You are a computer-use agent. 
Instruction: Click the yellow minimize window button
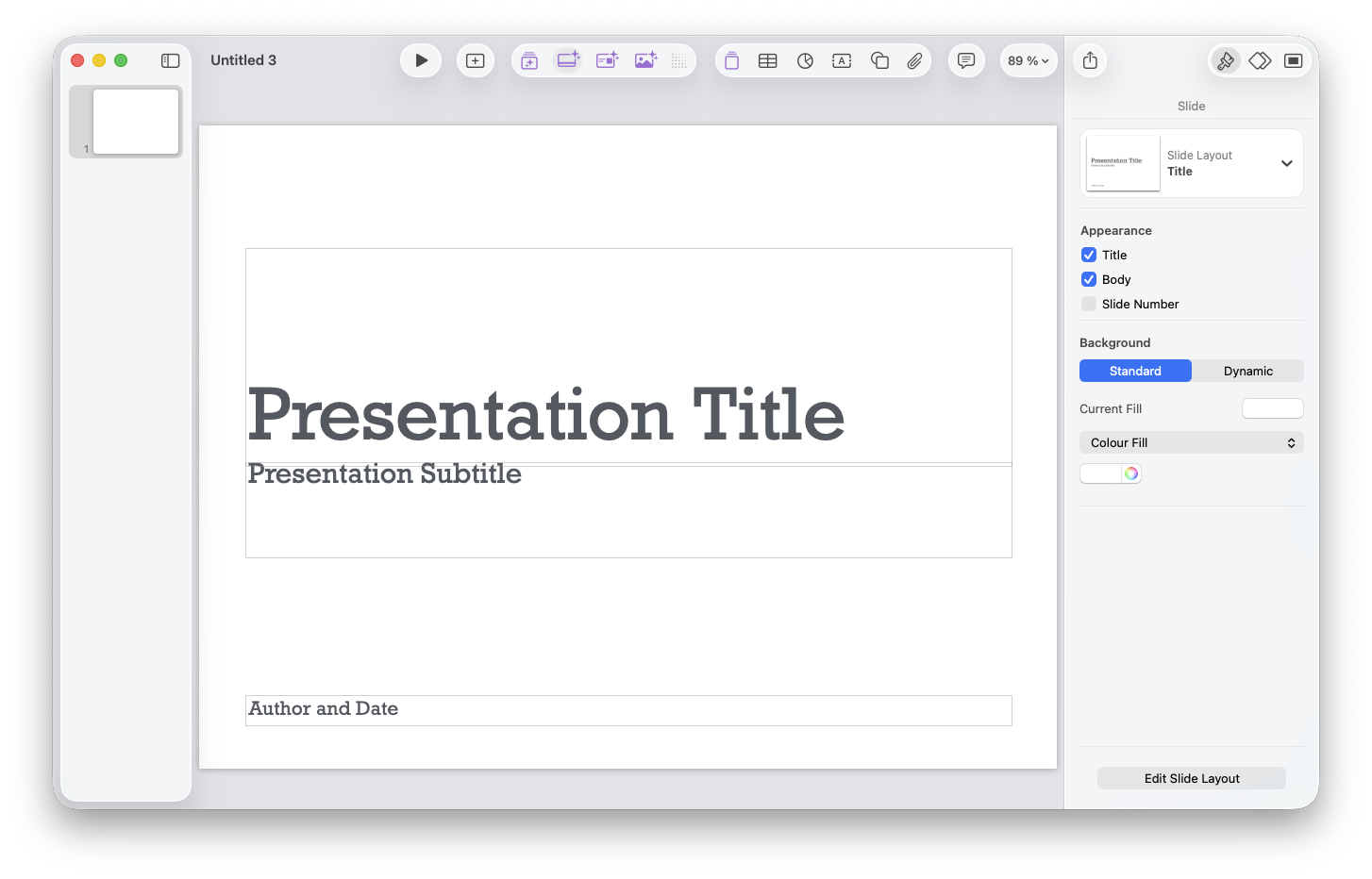pyautogui.click(x=99, y=60)
